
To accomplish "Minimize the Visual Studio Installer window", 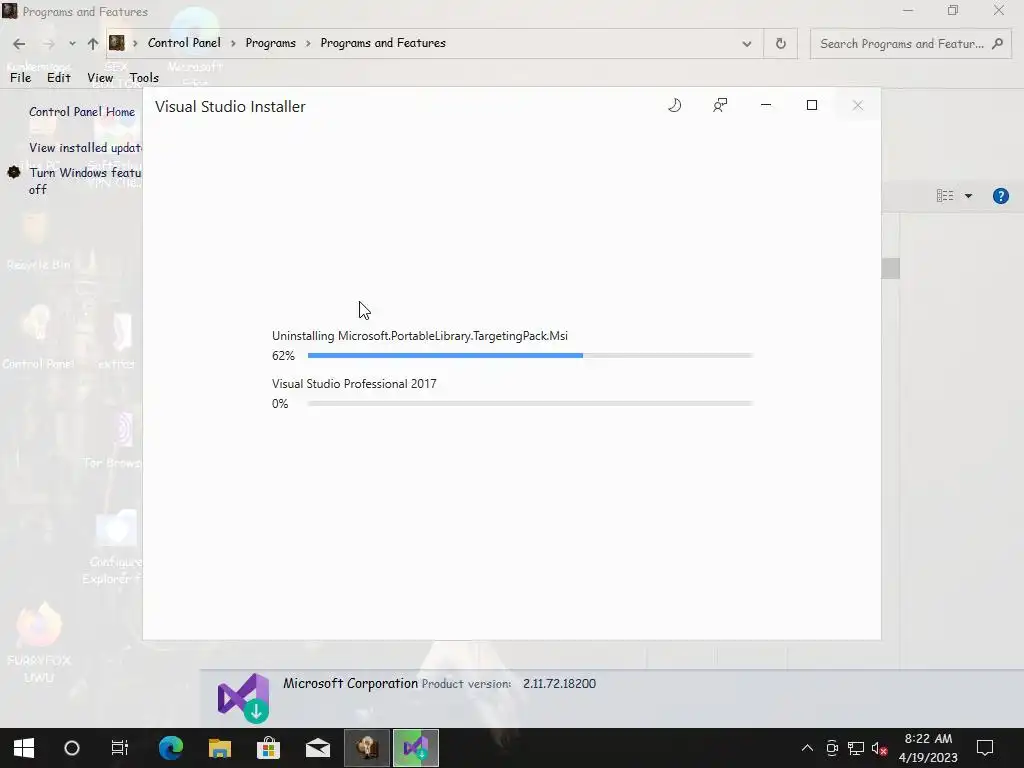I will coord(766,105).
